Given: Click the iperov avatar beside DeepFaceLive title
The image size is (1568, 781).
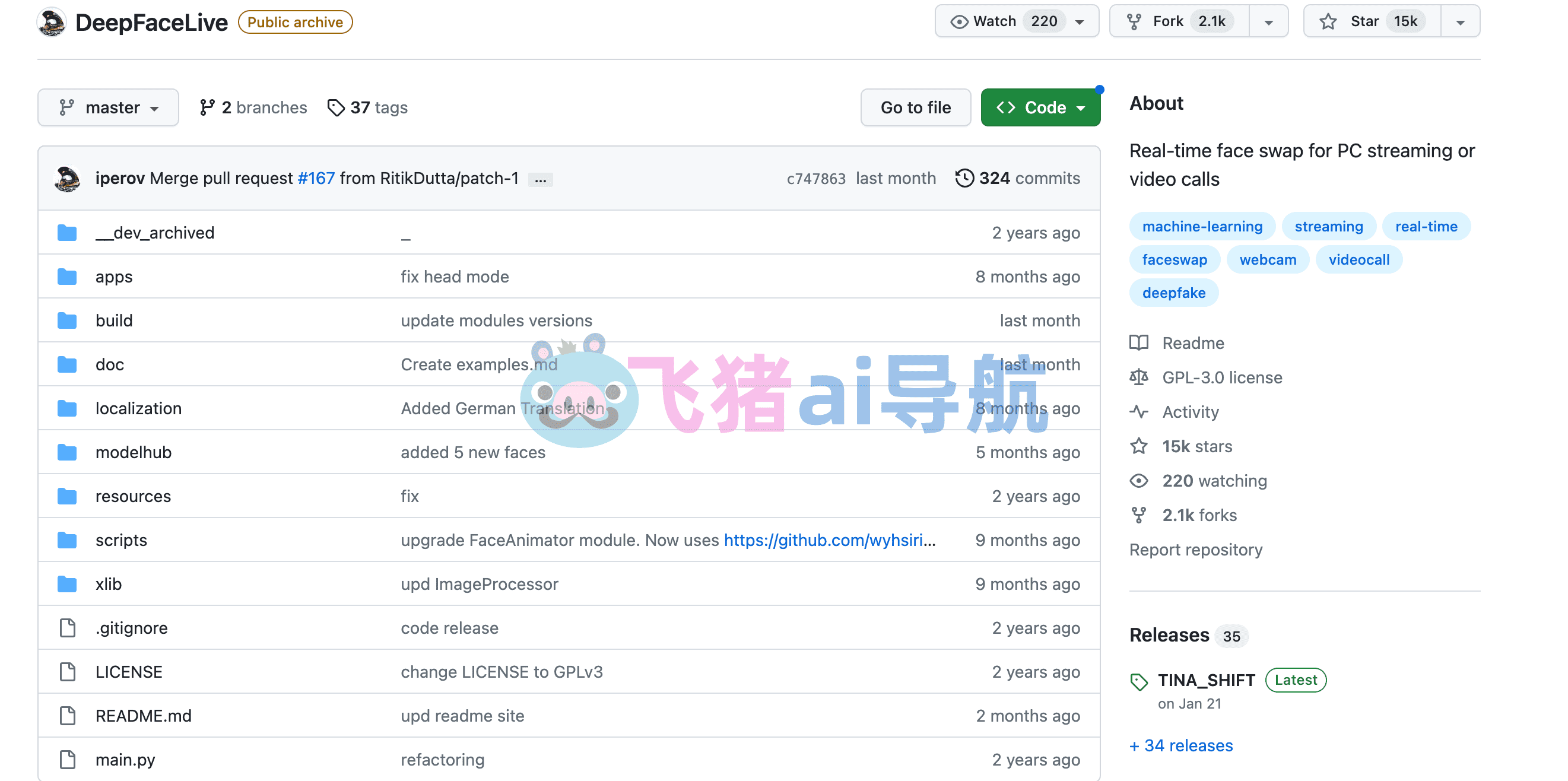Looking at the screenshot, I should tap(52, 22).
